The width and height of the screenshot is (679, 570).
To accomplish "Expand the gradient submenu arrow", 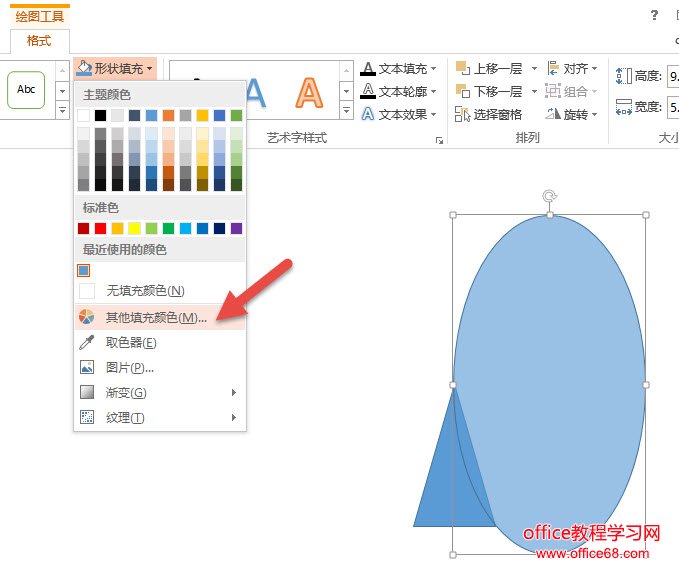I will point(234,392).
